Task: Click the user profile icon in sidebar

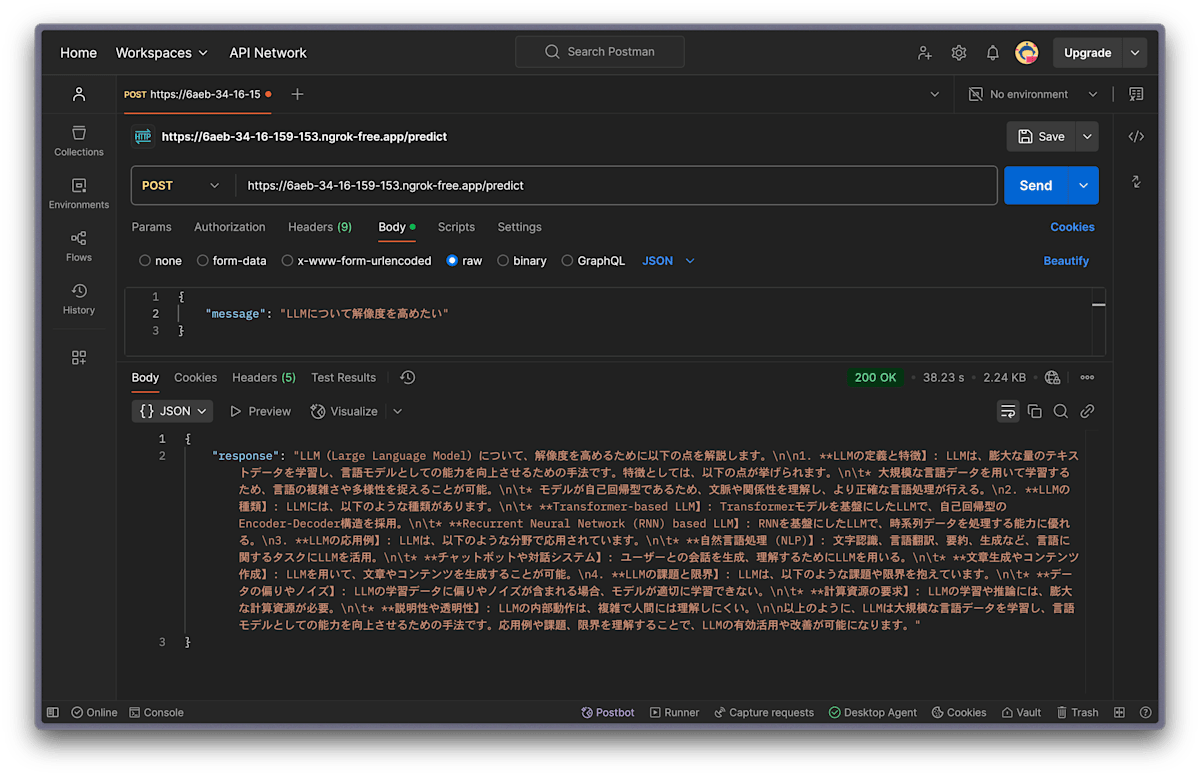Action: click(x=79, y=94)
